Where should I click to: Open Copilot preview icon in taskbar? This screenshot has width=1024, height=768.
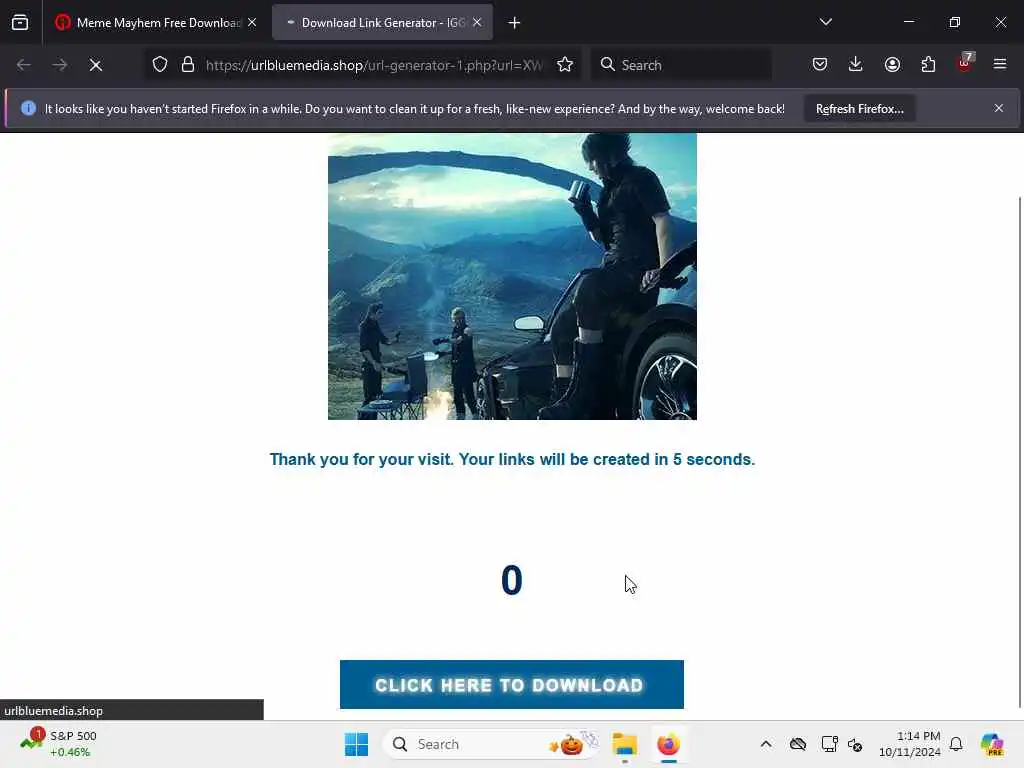pyautogui.click(x=991, y=744)
